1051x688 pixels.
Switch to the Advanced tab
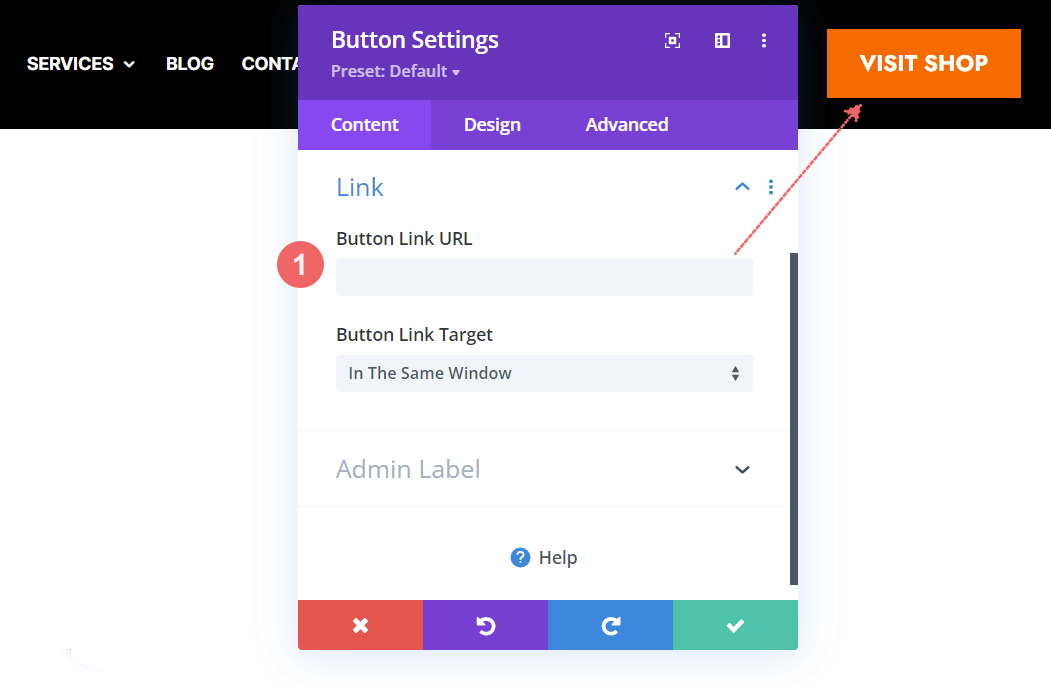(x=626, y=124)
